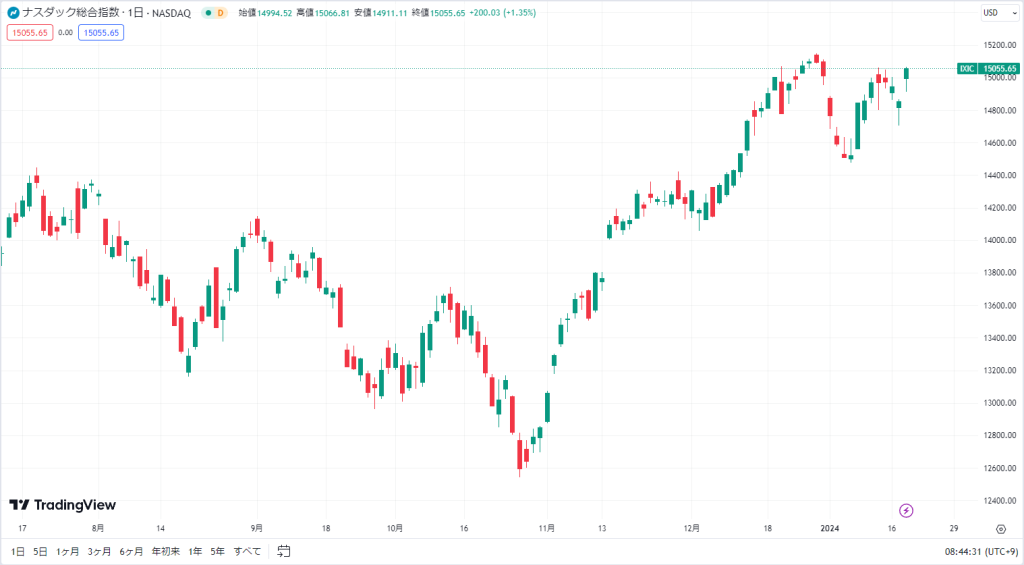Click the orange D data indicator

[221, 13]
